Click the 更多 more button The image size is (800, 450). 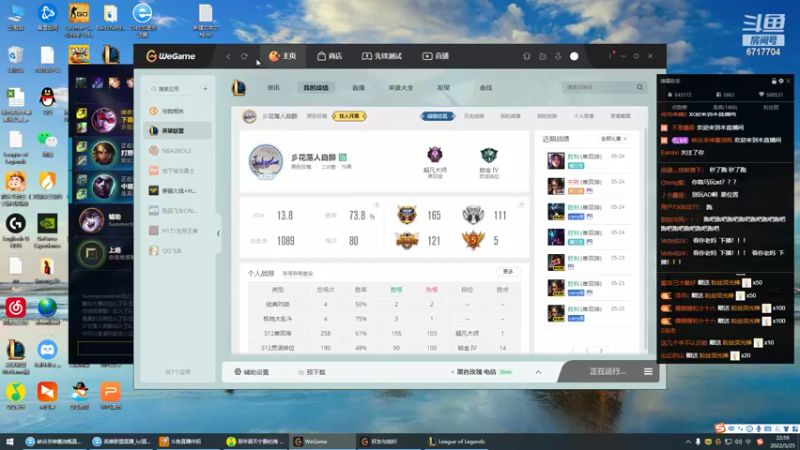pos(508,272)
